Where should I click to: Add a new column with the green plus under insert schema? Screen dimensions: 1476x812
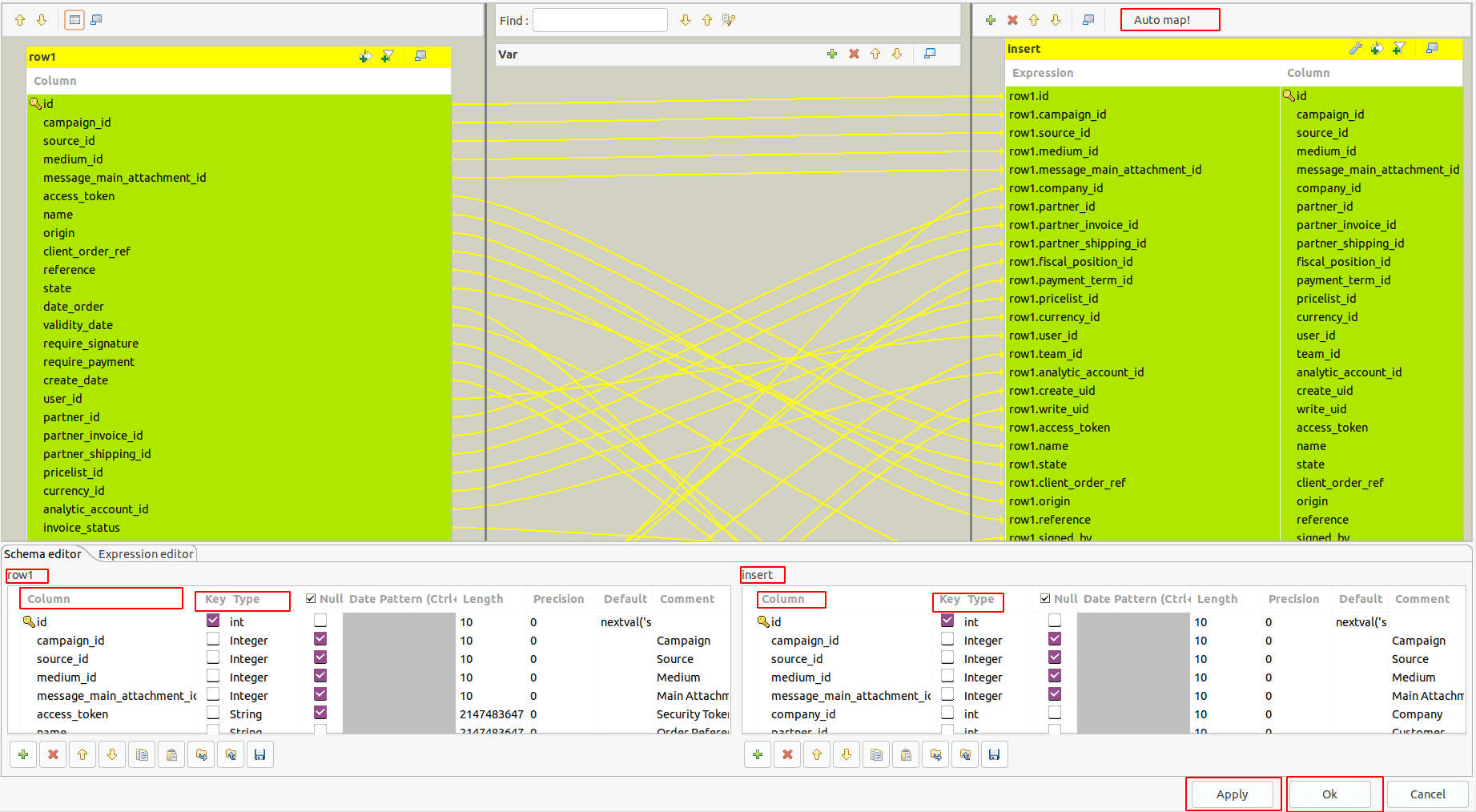click(756, 754)
